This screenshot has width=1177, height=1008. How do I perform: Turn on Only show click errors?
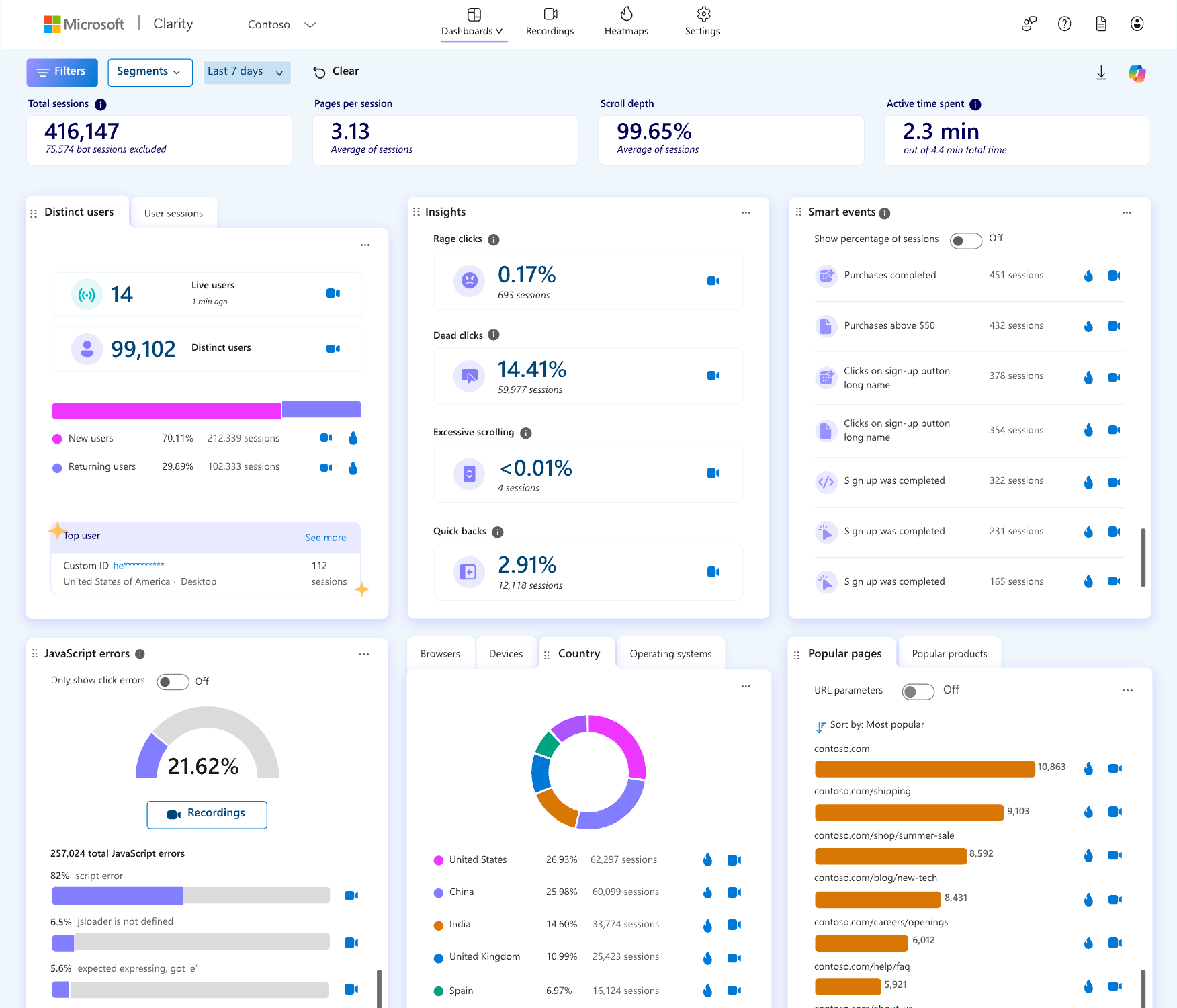(x=173, y=682)
